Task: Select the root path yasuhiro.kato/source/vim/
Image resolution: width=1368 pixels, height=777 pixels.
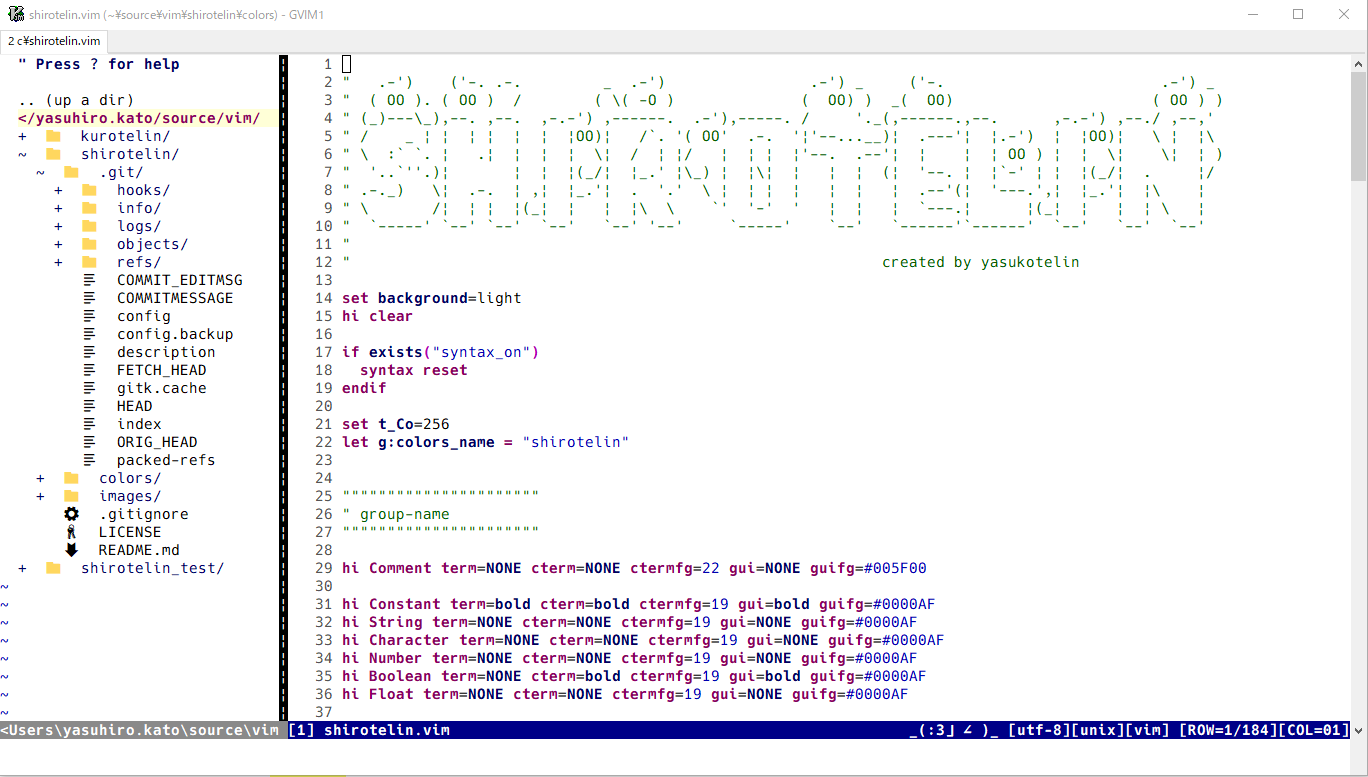Action: click(x=139, y=118)
